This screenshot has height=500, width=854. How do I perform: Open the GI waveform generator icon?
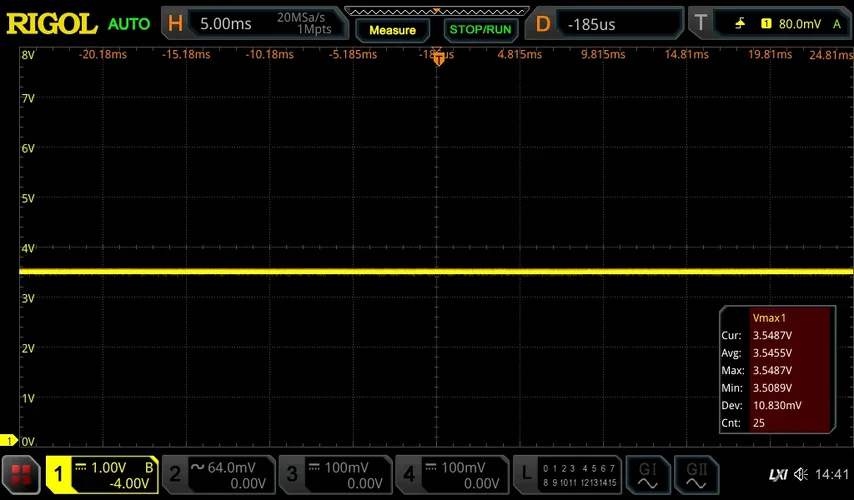point(648,475)
